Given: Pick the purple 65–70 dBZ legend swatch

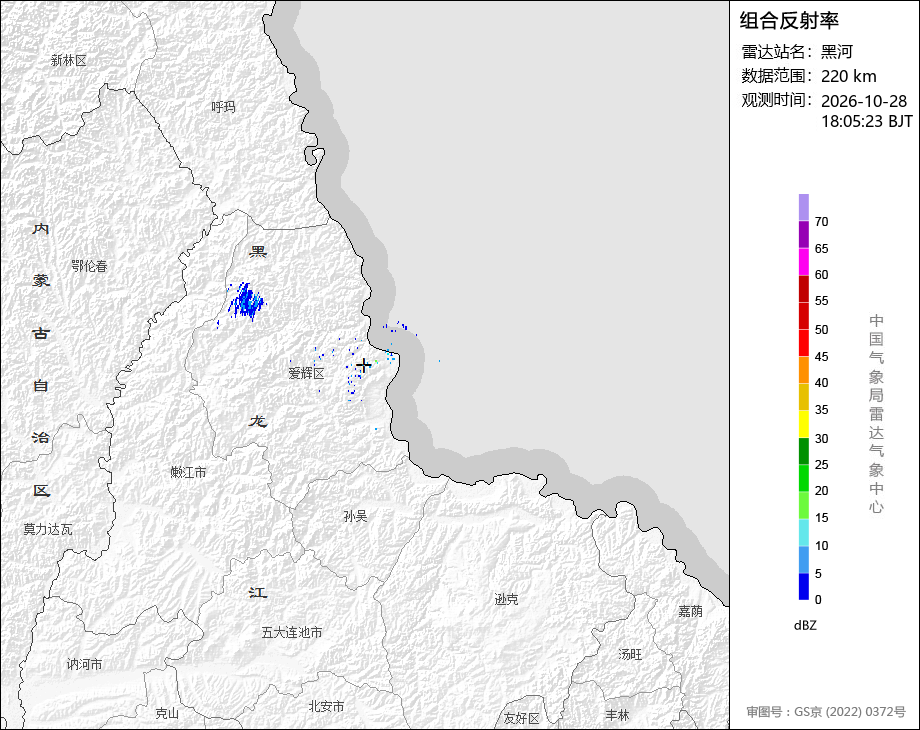Looking at the screenshot, I should [x=804, y=234].
